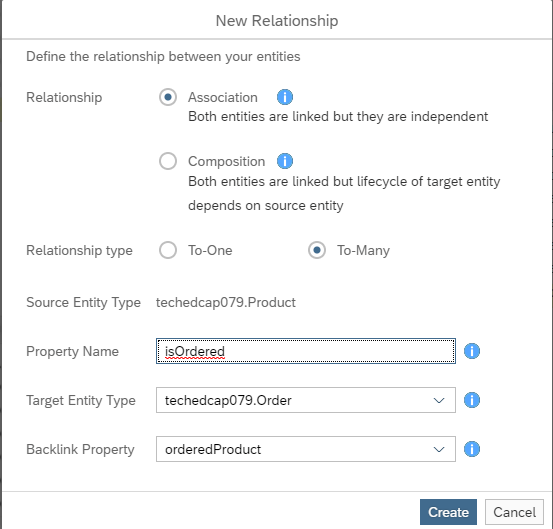This screenshot has width=553, height=529.
Task: Cancel the New Relationship dialog
Action: pyautogui.click(x=514, y=512)
